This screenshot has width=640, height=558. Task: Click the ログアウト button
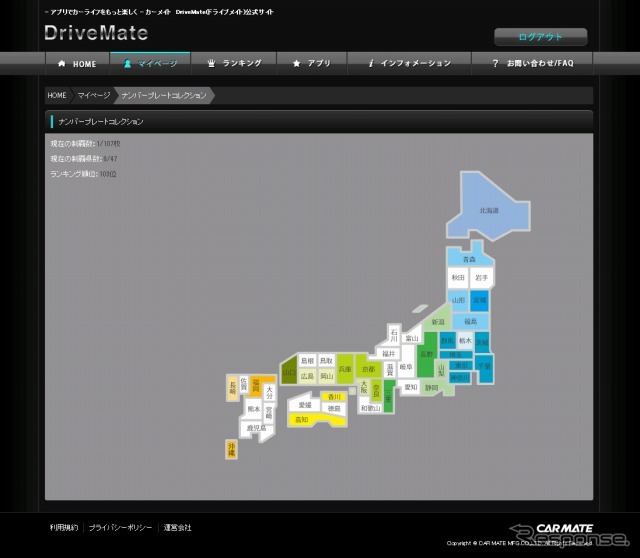coord(541,37)
